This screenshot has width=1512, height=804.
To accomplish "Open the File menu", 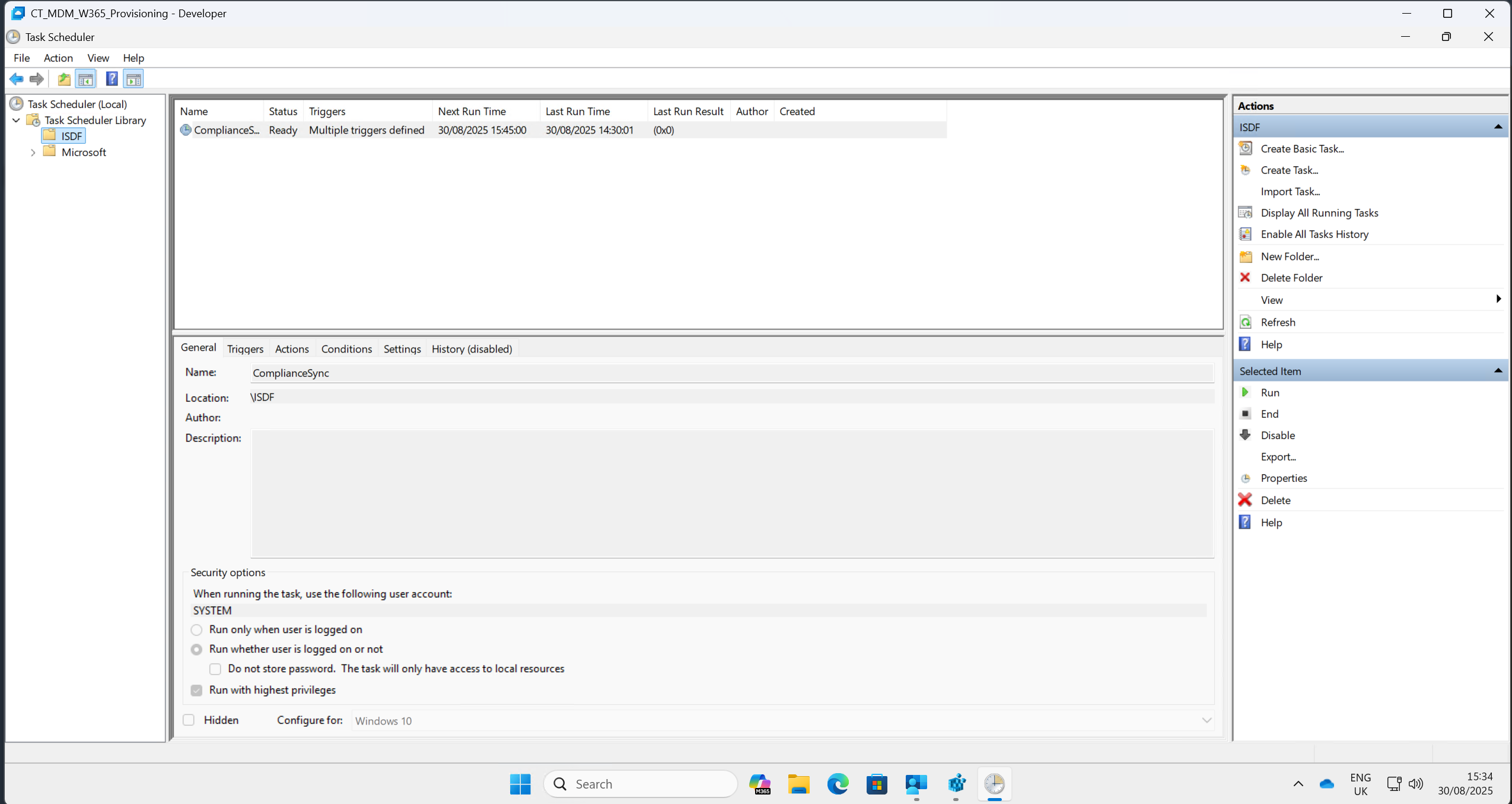I will pos(21,58).
